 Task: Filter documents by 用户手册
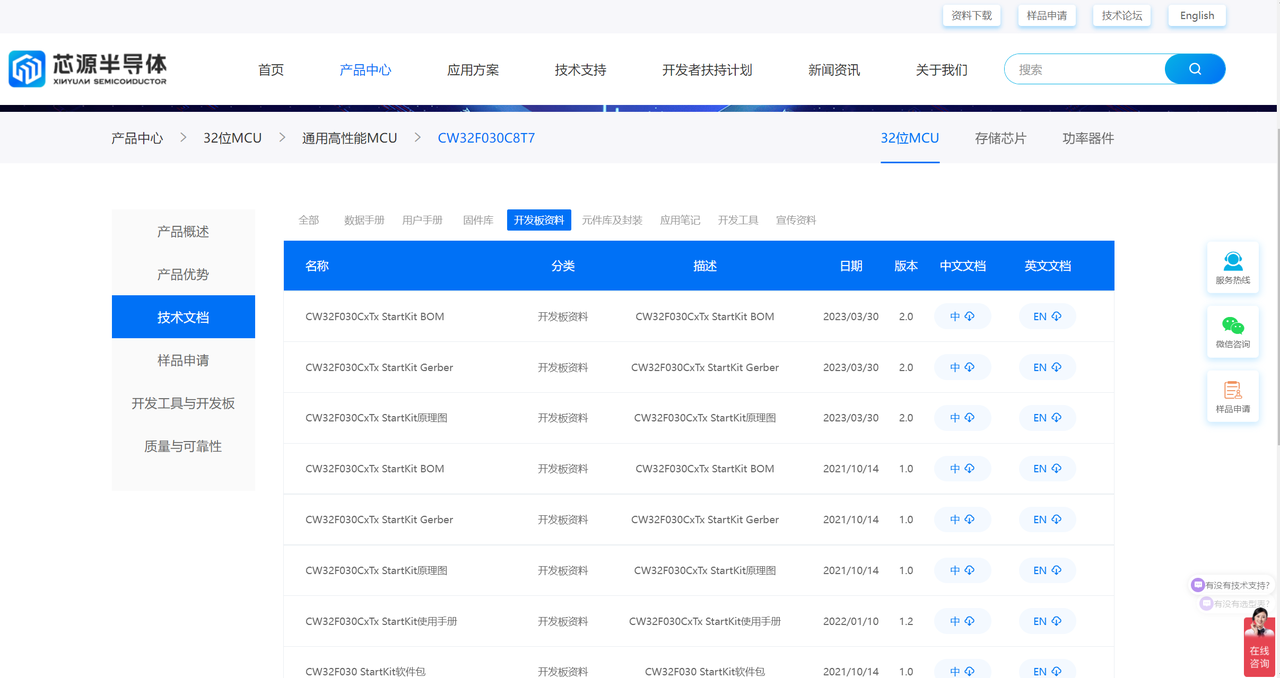[422, 220]
